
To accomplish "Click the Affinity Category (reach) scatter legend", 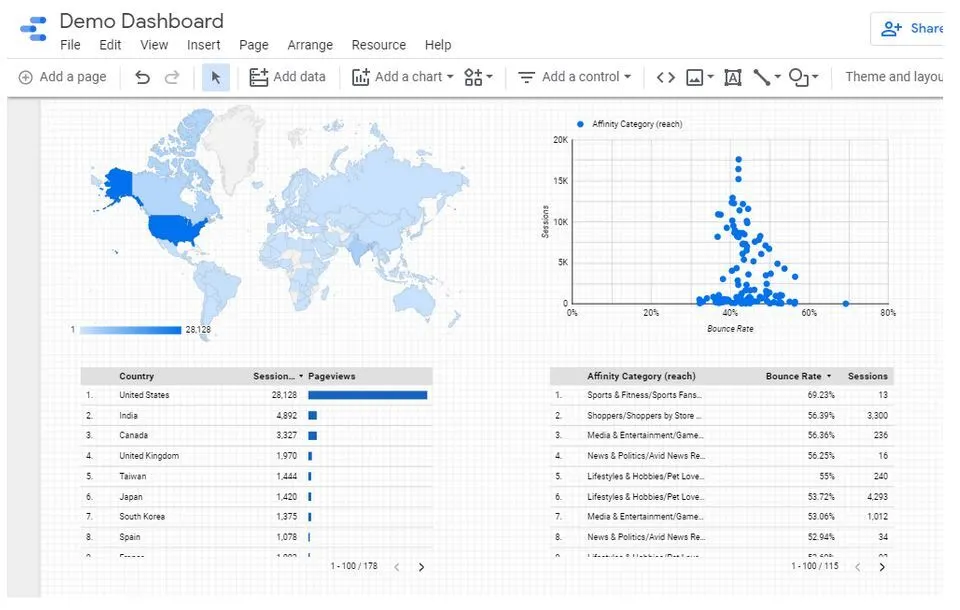I will (x=630, y=124).
